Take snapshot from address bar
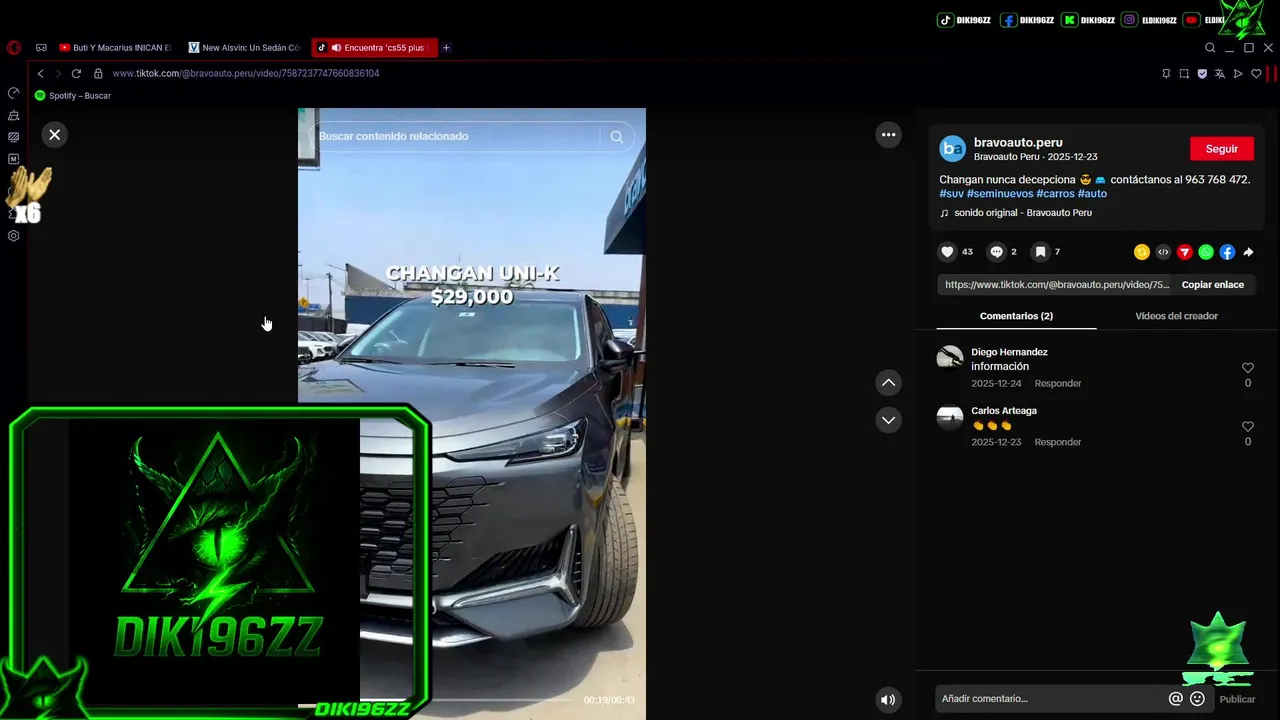1280x720 pixels. [x=1184, y=73]
